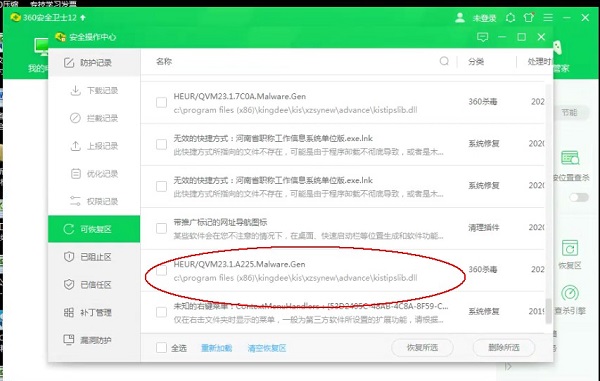Open the 防护记录 section
This screenshot has width=600, height=381.
click(x=94, y=62)
